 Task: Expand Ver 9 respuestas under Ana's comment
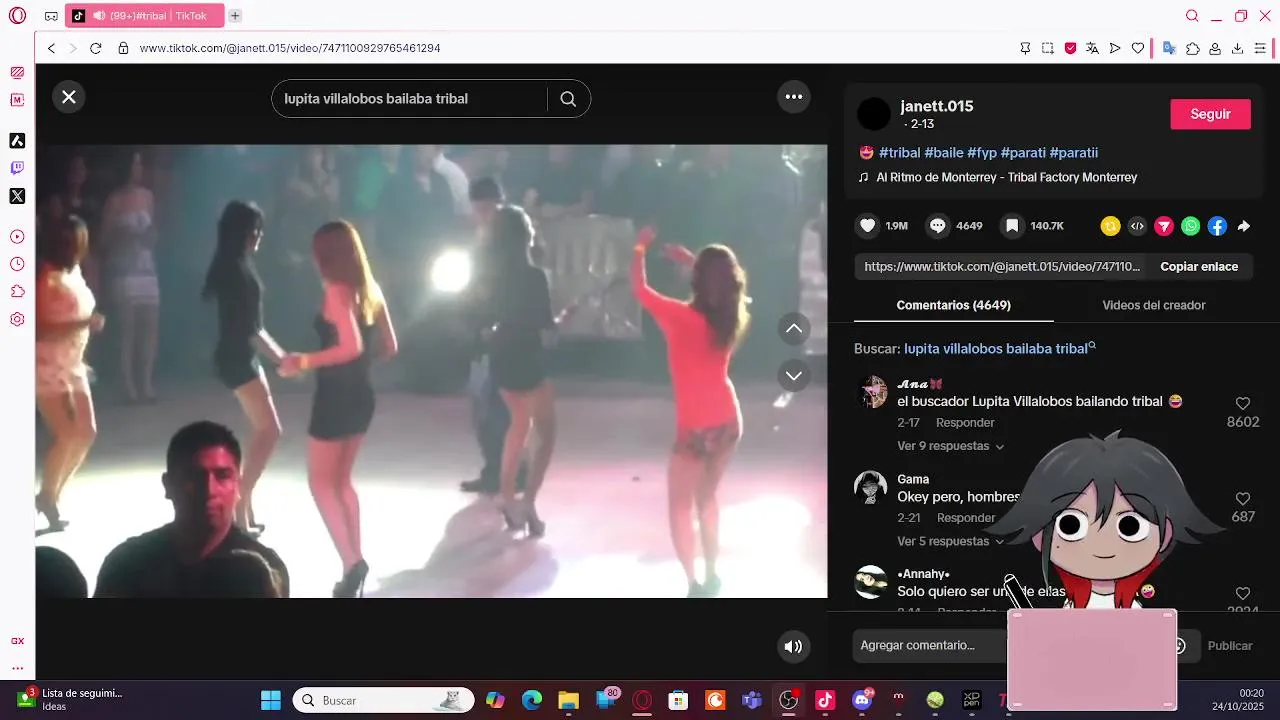pyautogui.click(x=950, y=446)
